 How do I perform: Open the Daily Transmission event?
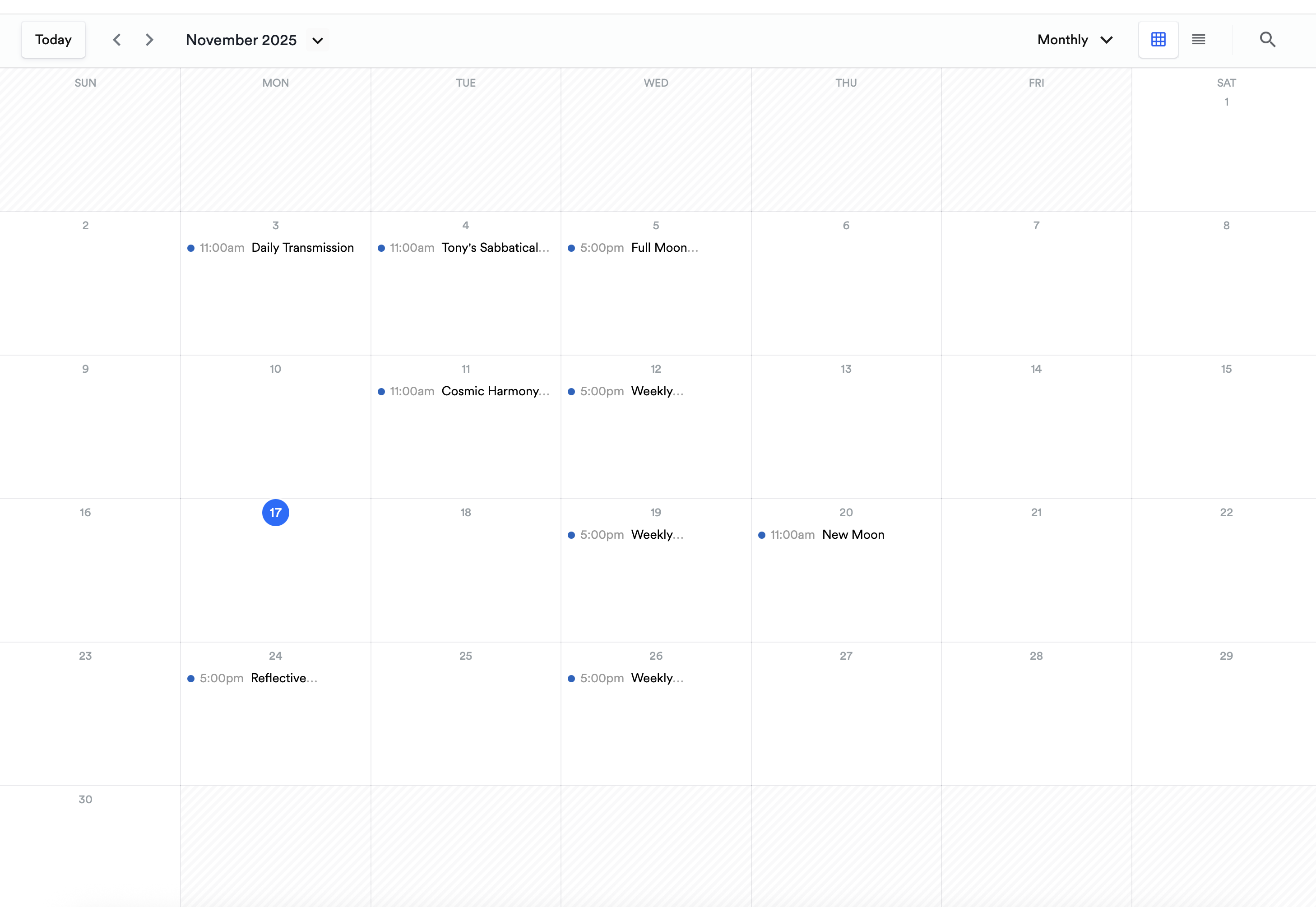(302, 248)
